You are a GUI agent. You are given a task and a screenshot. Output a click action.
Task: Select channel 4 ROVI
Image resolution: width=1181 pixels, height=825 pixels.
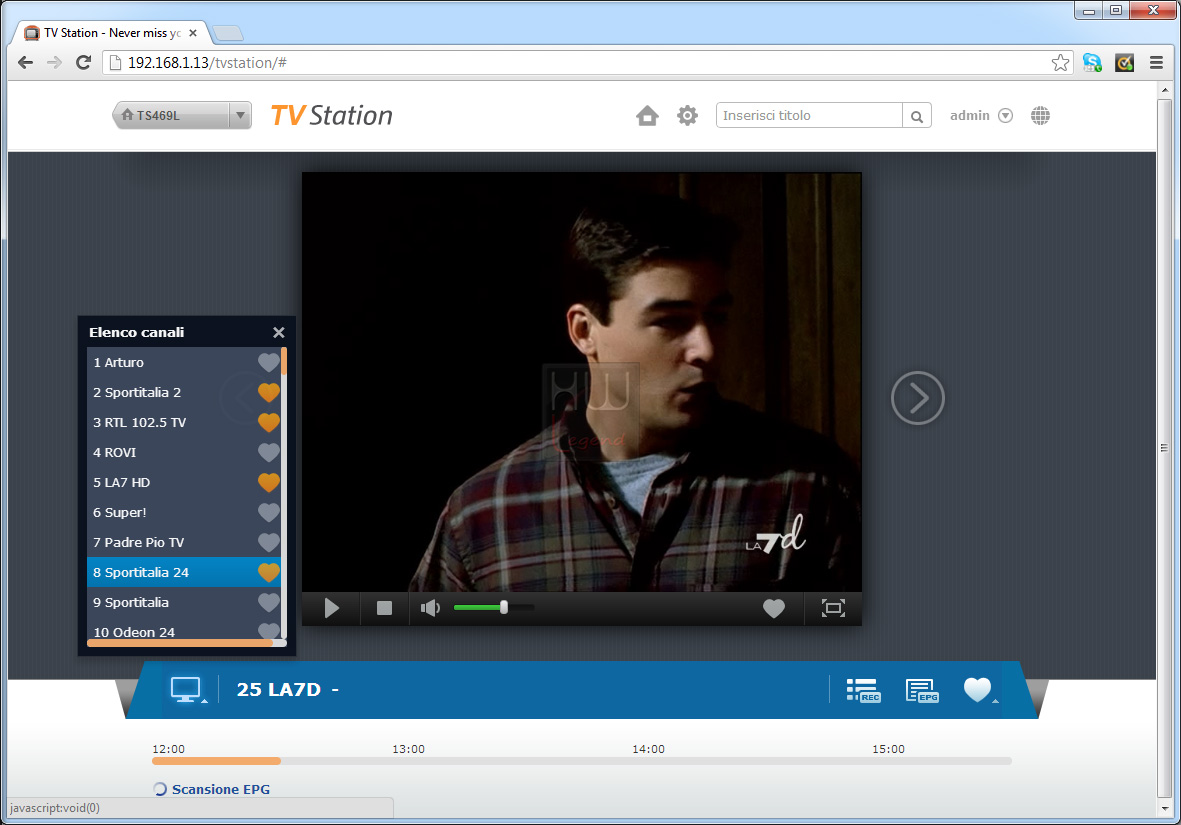pyautogui.click(x=184, y=453)
